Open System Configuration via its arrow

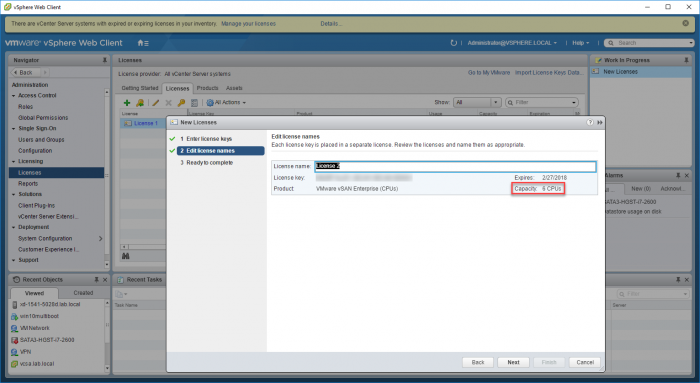pyautogui.click(x=100, y=238)
